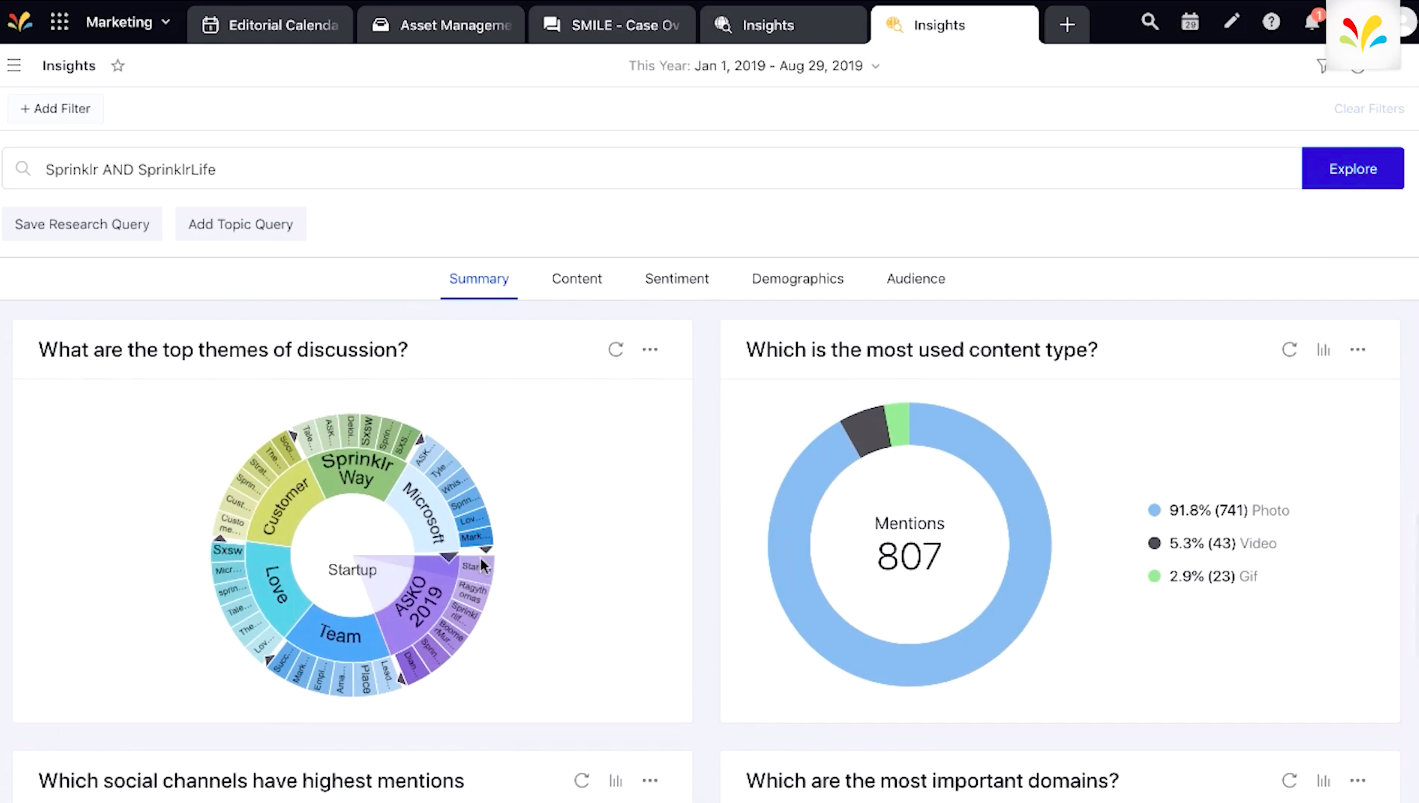
Task: Star the Insights page as favorite
Action: click(118, 66)
